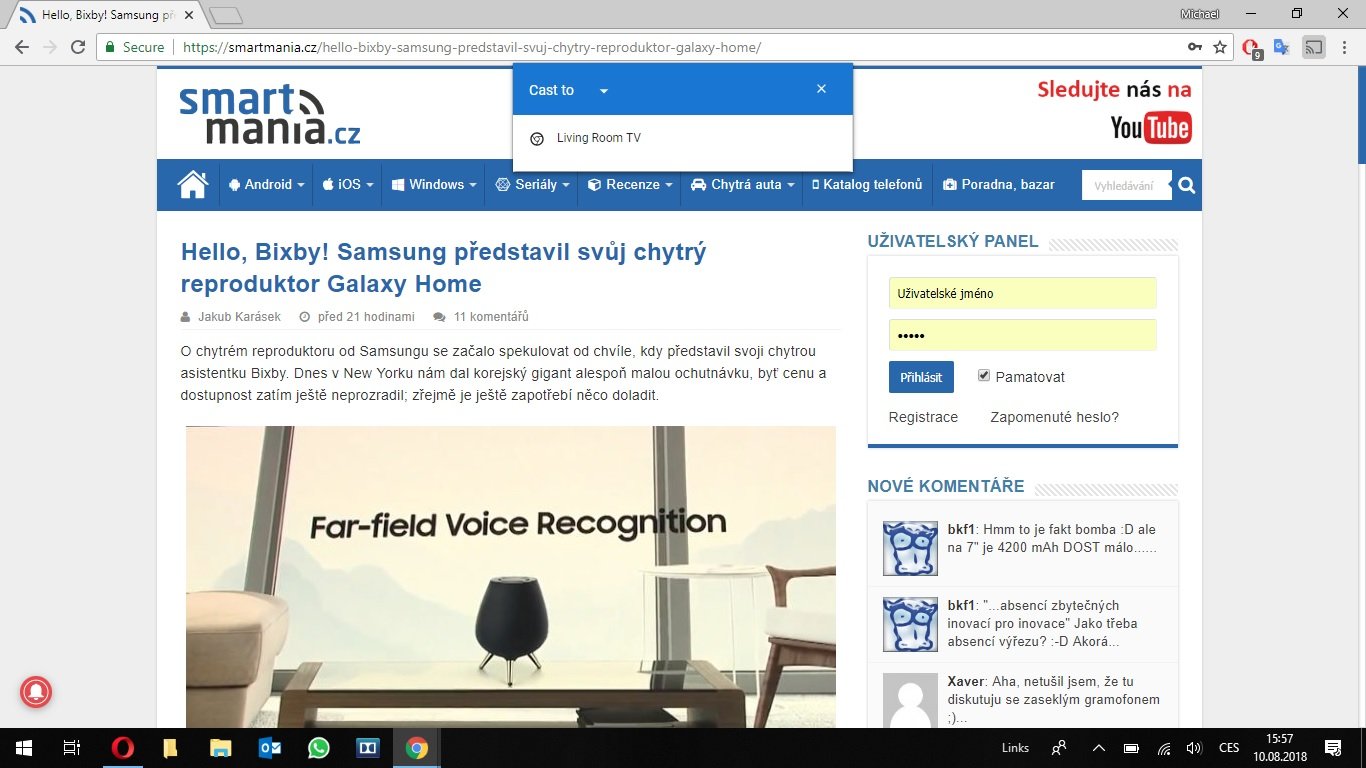The width and height of the screenshot is (1366, 768).
Task: Open the Registrace link
Action: pyautogui.click(x=923, y=417)
